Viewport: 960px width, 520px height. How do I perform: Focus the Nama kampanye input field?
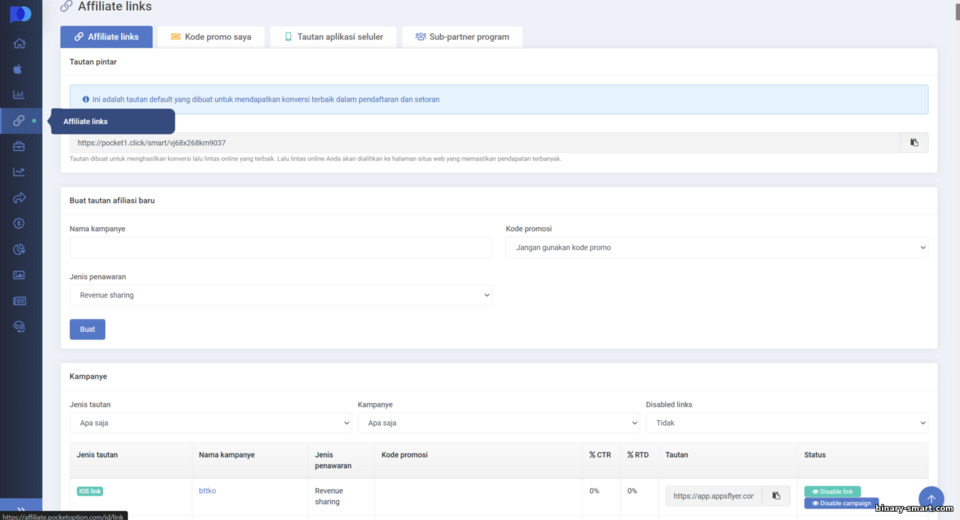(281, 247)
